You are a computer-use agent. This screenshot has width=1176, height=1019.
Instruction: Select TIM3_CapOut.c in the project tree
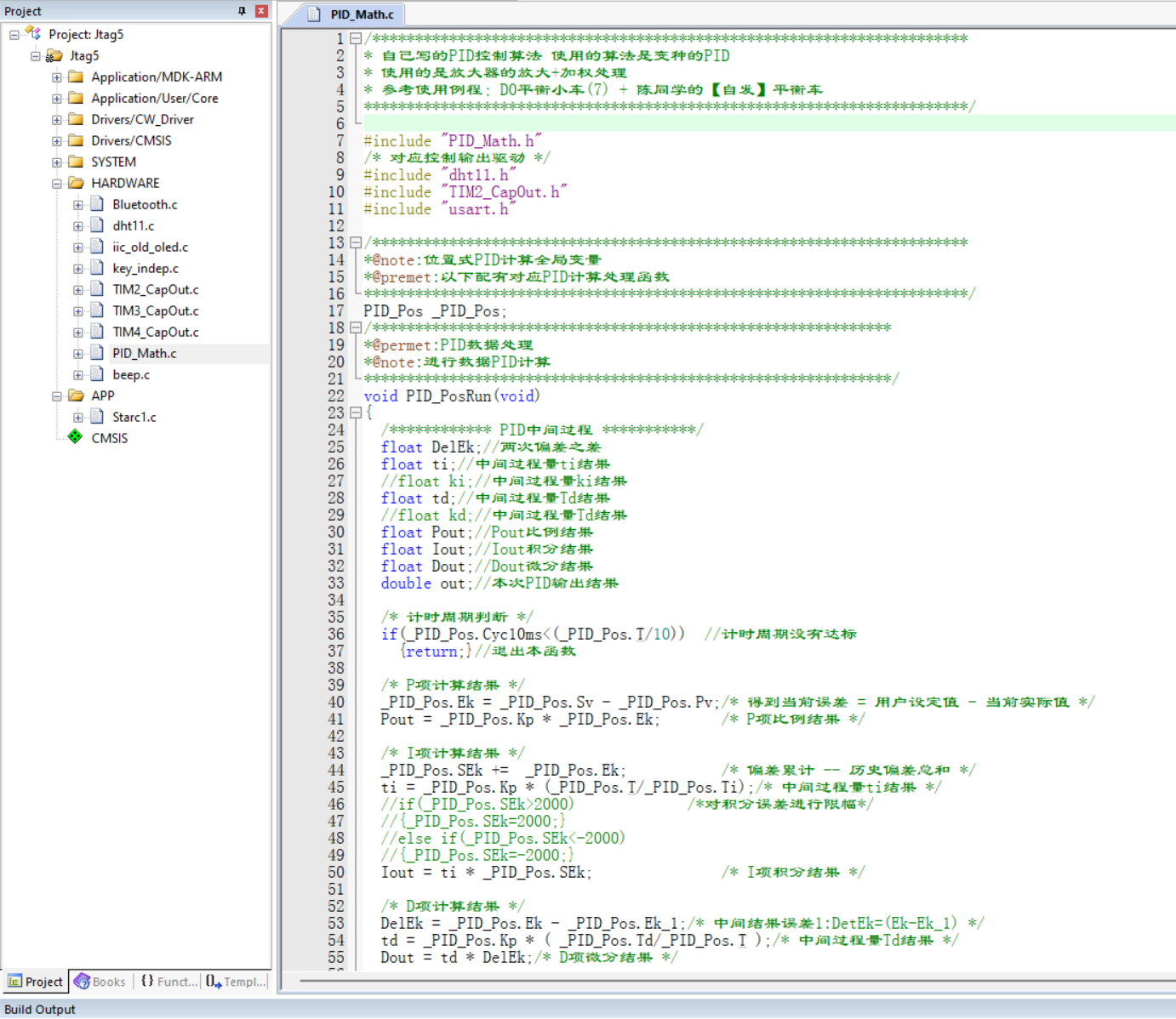[155, 311]
